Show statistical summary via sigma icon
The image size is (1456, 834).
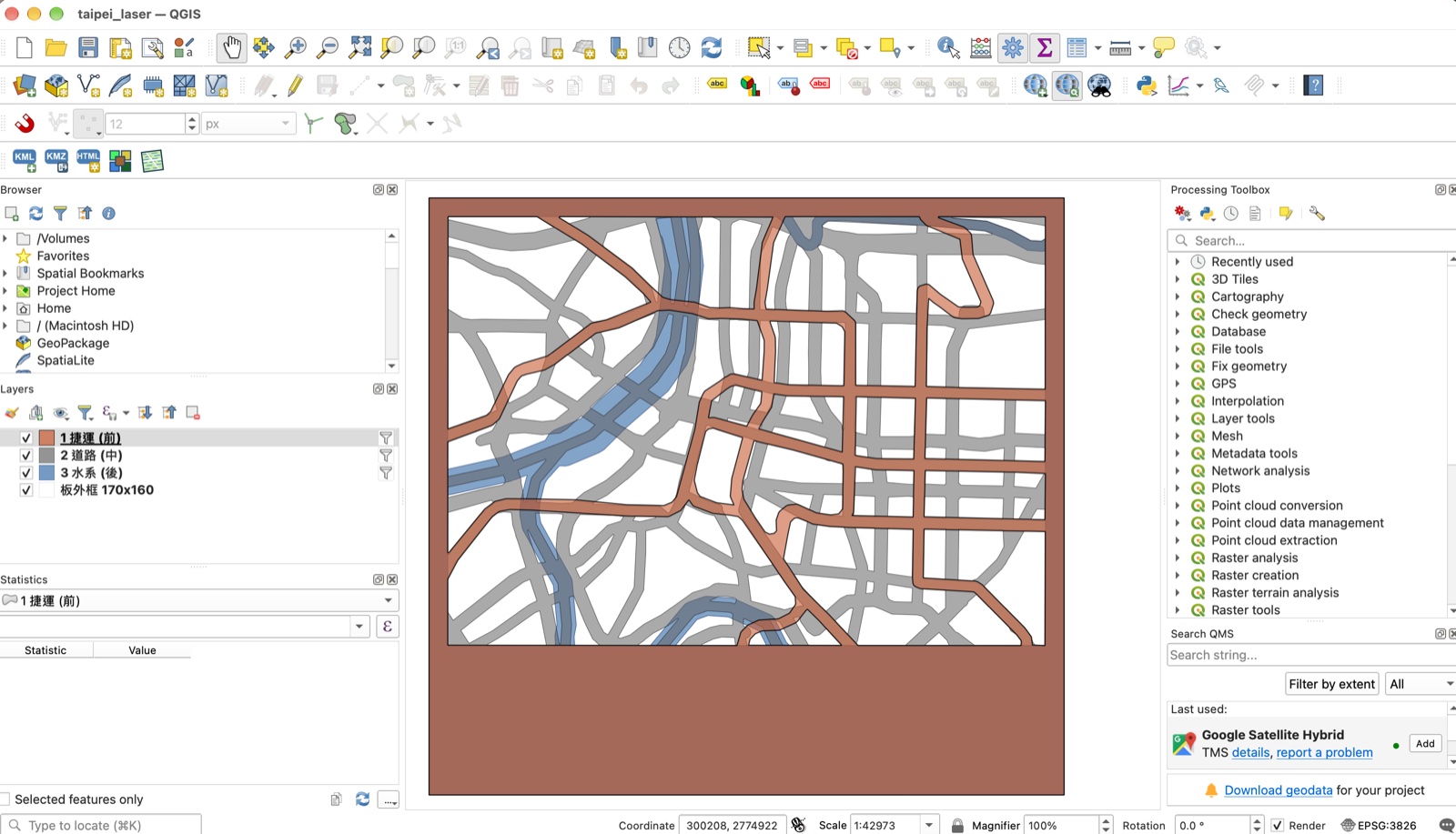(x=1045, y=47)
